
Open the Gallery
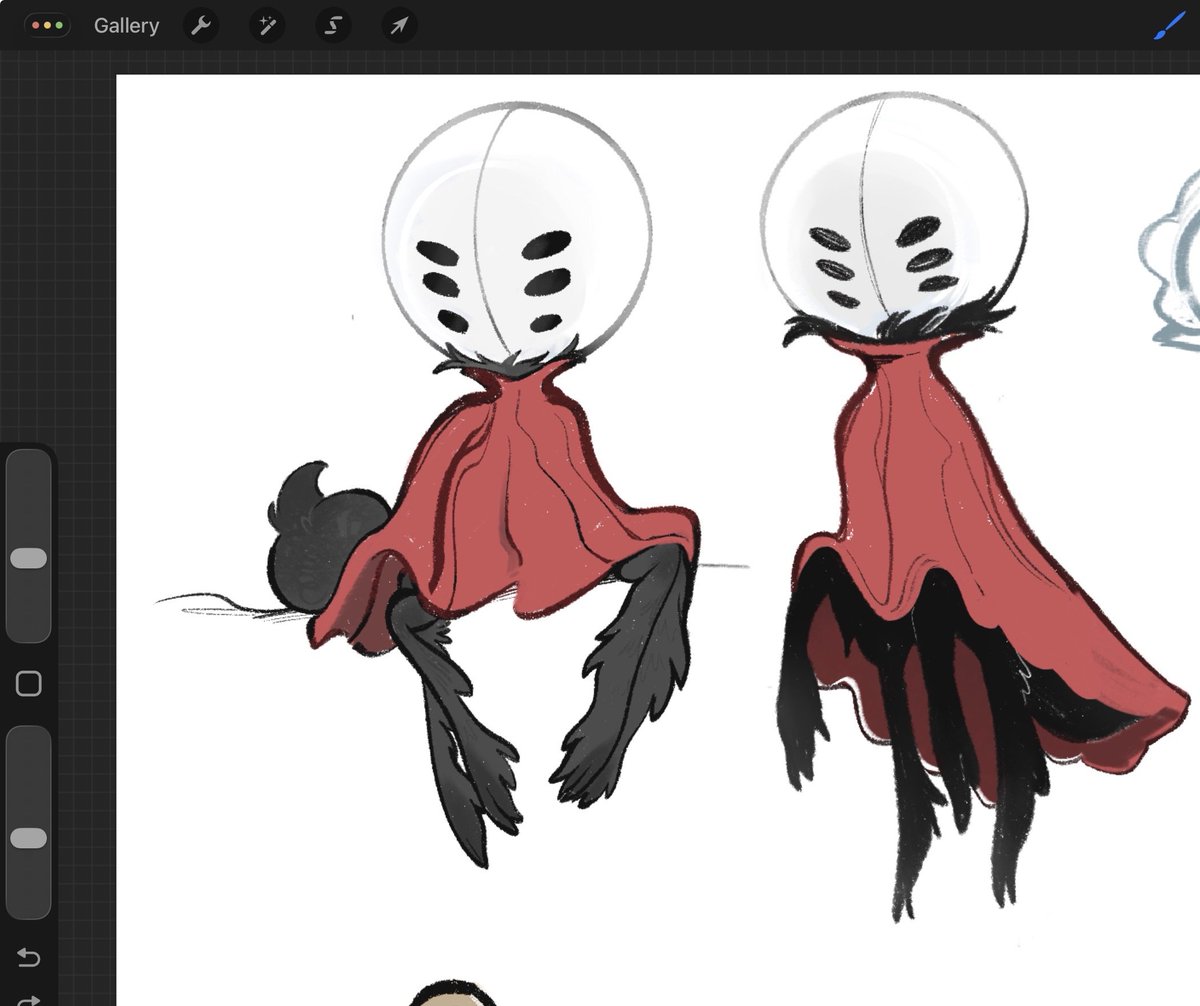pyautogui.click(x=126, y=26)
